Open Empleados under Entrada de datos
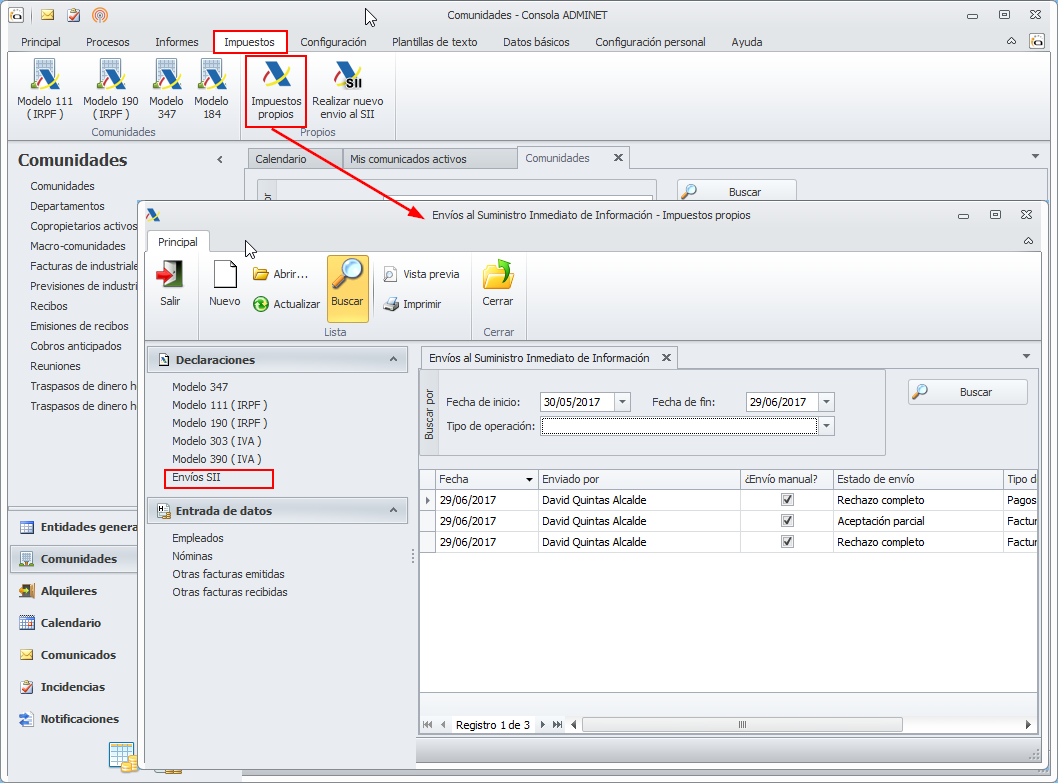The image size is (1058, 783). [198, 538]
